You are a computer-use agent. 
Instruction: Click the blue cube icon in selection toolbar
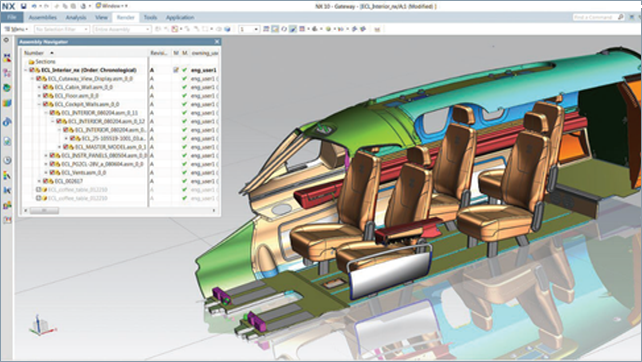227,29
